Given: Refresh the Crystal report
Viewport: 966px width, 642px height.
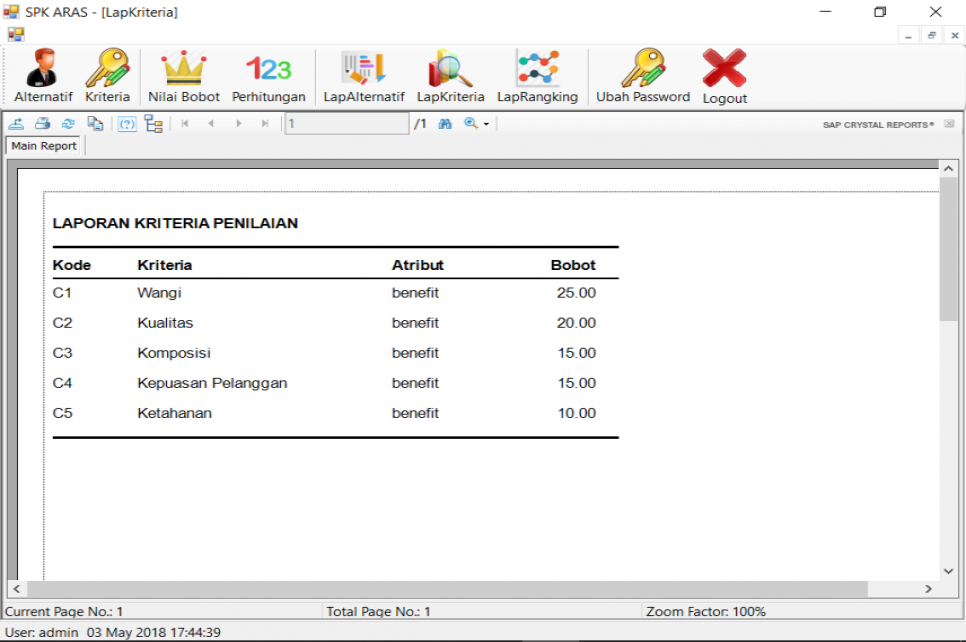Looking at the screenshot, I should [x=69, y=124].
